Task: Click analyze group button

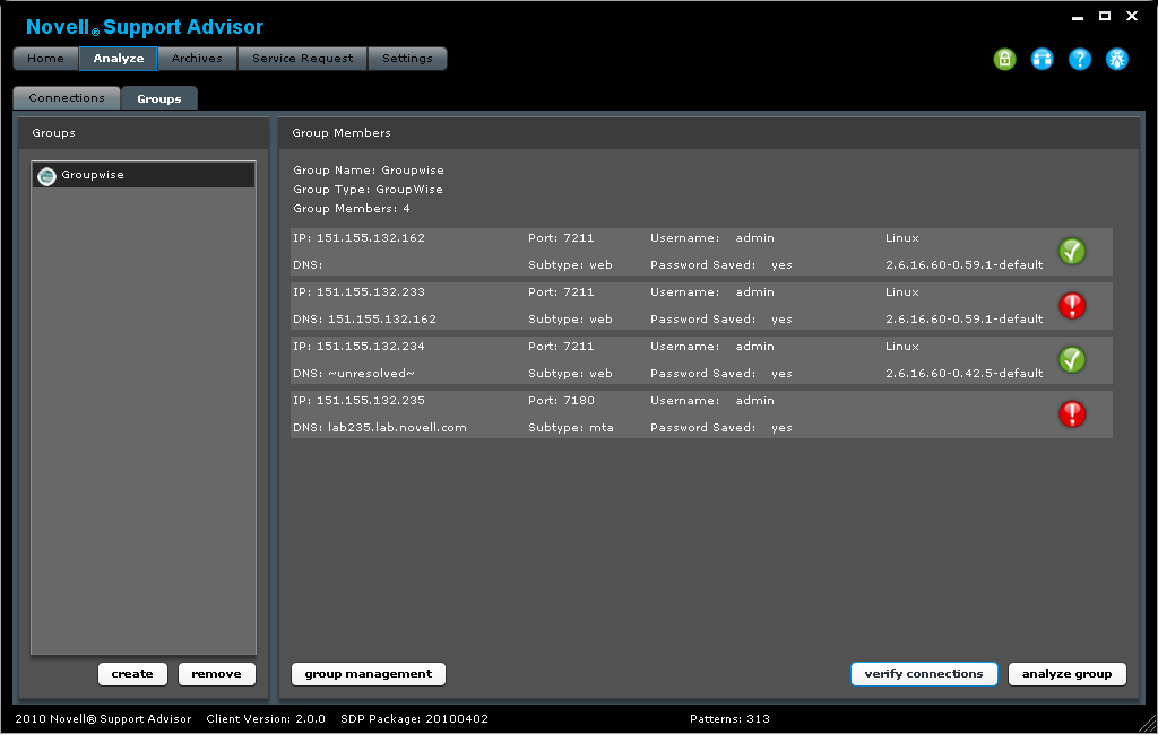Action: pos(1067,674)
